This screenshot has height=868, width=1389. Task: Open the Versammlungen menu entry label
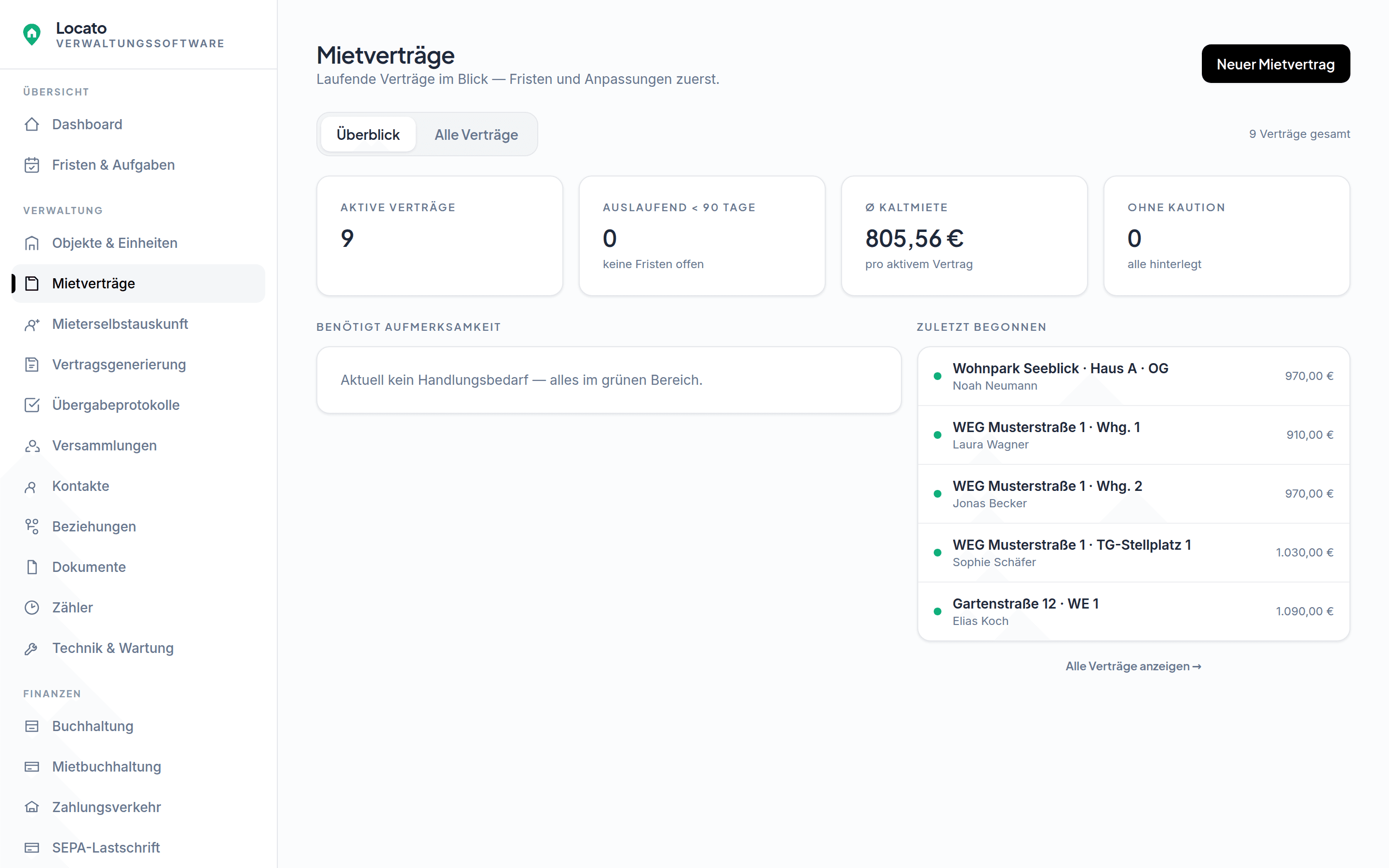click(105, 446)
